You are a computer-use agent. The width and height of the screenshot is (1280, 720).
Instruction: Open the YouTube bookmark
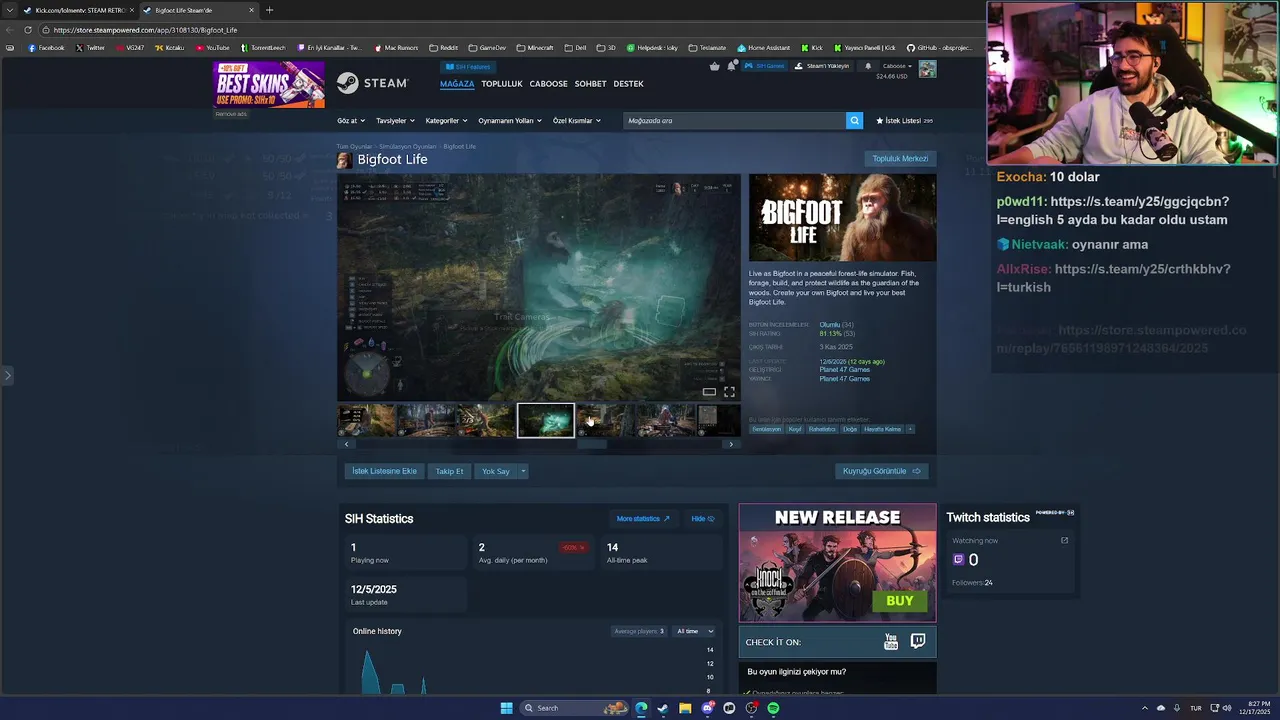click(213, 48)
